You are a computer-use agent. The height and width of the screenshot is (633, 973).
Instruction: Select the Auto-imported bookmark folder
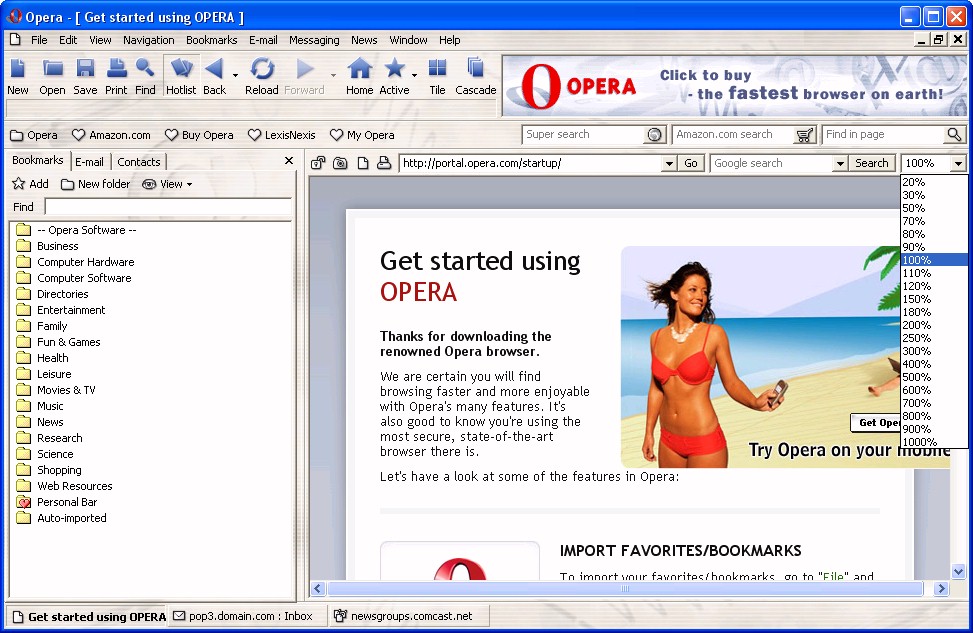coord(71,518)
